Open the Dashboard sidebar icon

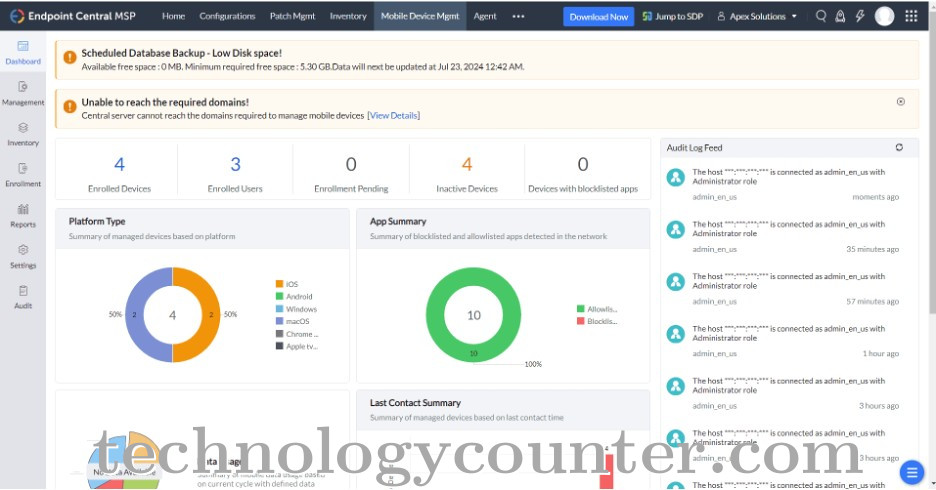click(x=23, y=46)
